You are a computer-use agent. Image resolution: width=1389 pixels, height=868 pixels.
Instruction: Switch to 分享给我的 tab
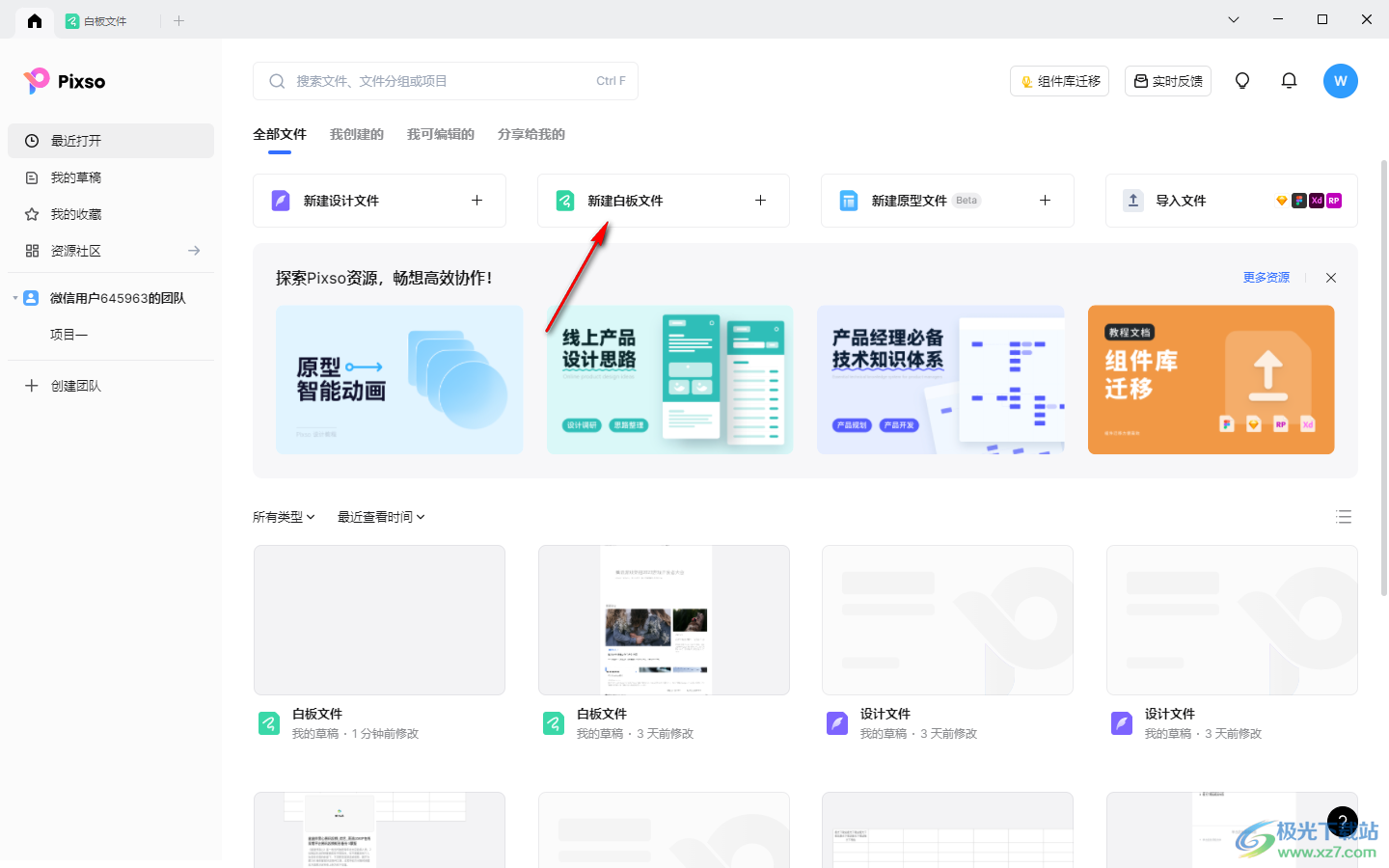click(531, 134)
